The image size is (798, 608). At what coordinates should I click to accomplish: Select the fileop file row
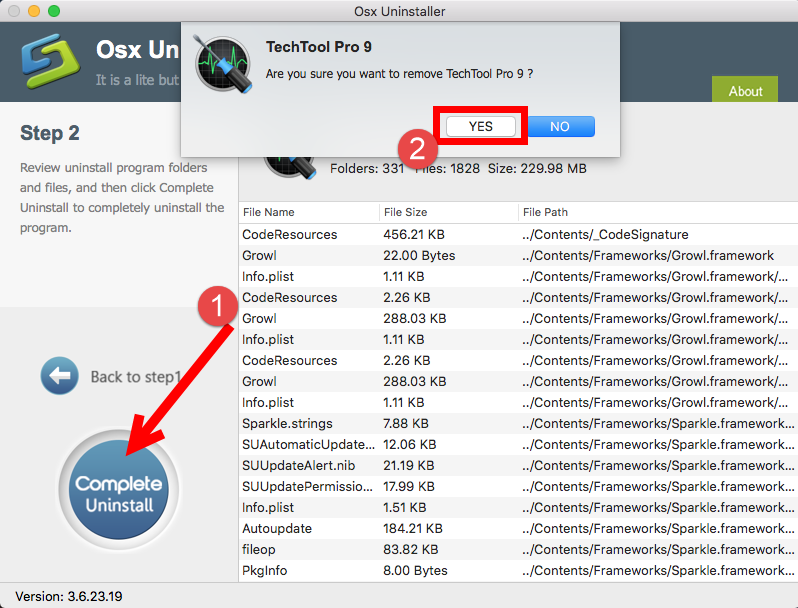[518, 549]
